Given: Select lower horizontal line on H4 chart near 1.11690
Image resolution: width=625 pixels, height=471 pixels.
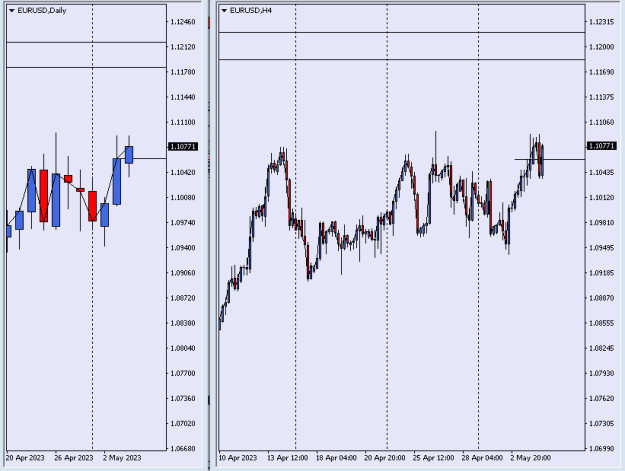Looking at the screenshot, I should [402, 60].
